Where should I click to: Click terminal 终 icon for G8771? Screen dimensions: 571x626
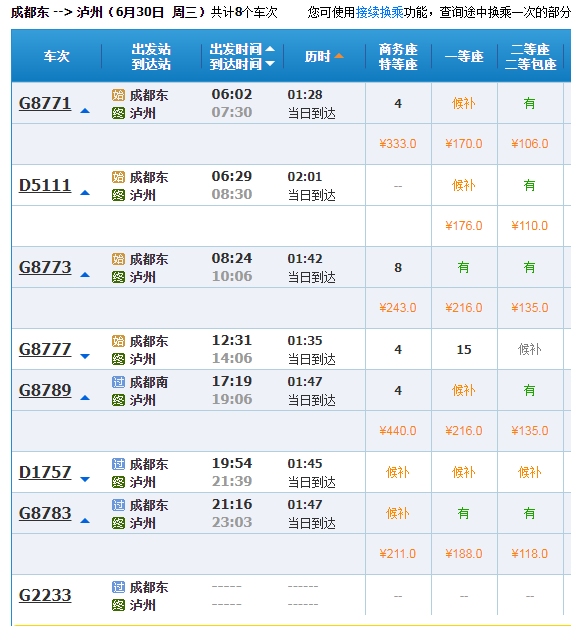point(118,113)
